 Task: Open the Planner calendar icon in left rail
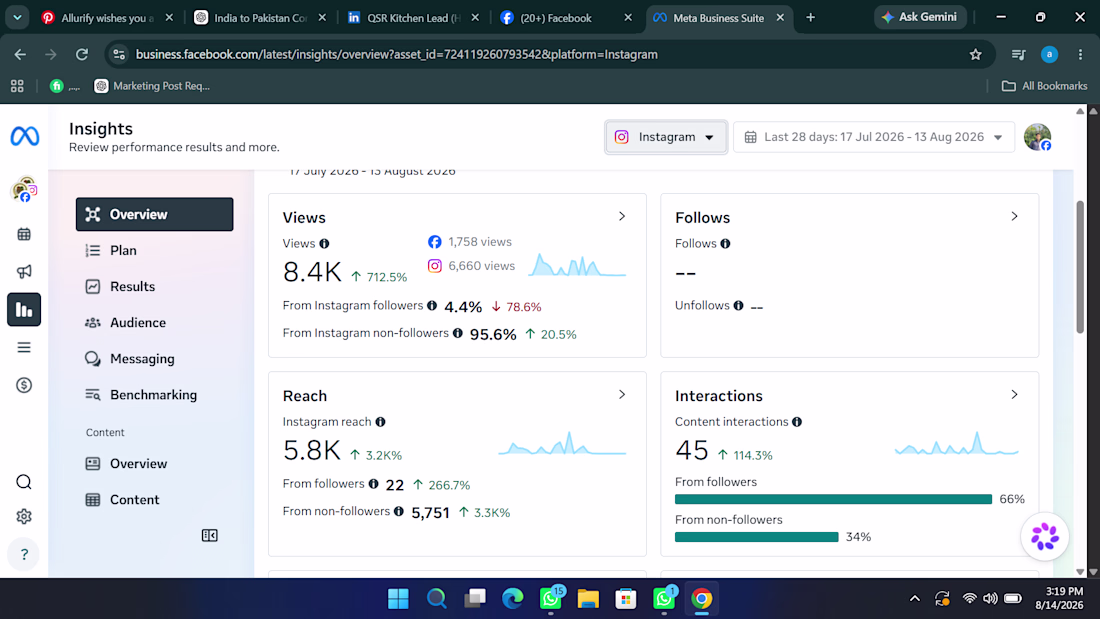click(x=24, y=234)
